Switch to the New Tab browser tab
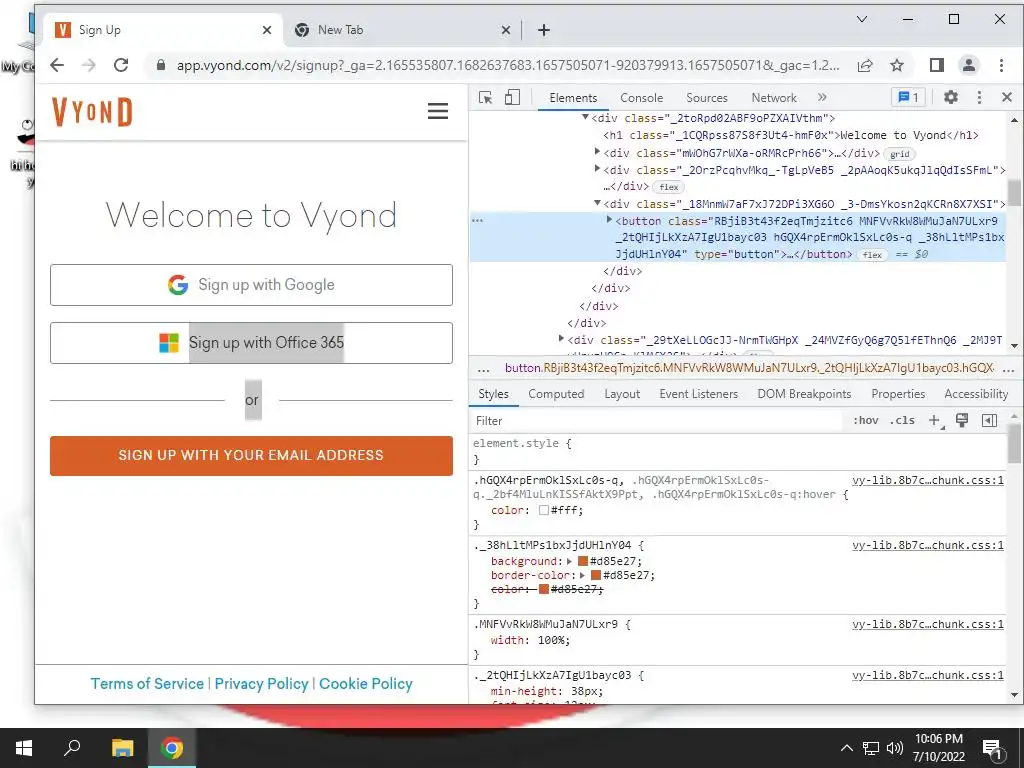The width and height of the screenshot is (1024, 768). pyautogui.click(x=402, y=30)
